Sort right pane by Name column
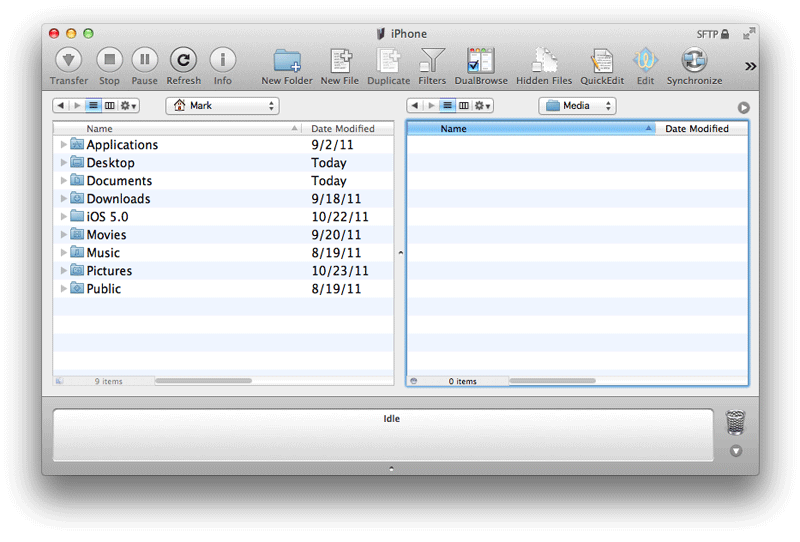 point(530,129)
